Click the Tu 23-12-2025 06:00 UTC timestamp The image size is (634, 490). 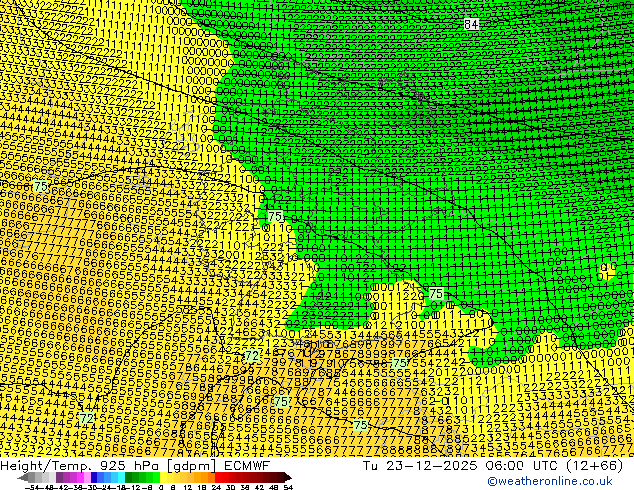coord(493,465)
